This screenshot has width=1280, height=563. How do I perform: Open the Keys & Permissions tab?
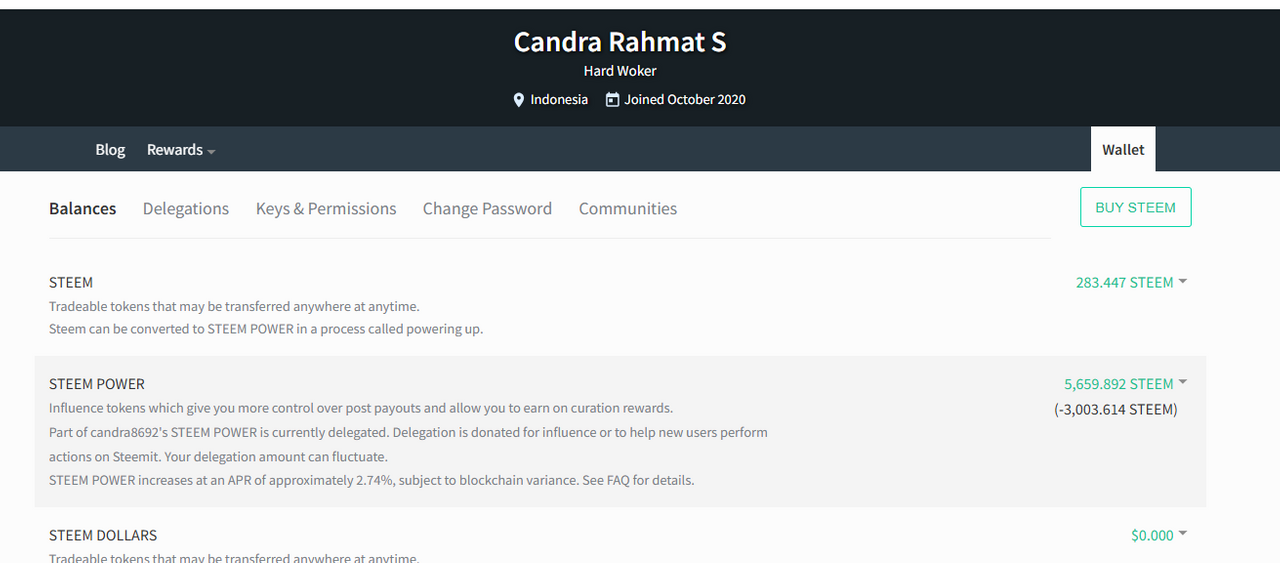pyautogui.click(x=326, y=208)
